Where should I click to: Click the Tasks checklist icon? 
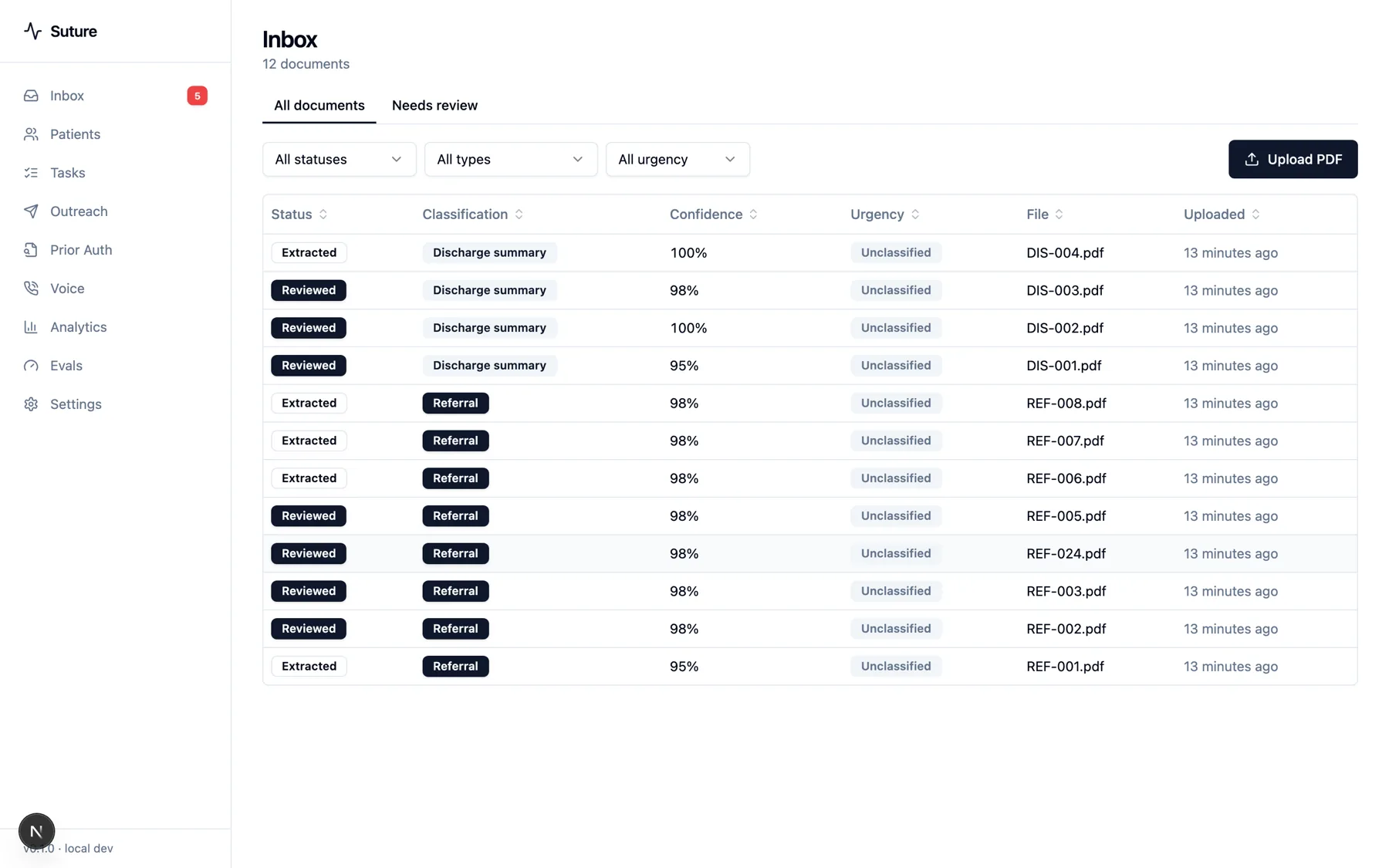point(31,173)
